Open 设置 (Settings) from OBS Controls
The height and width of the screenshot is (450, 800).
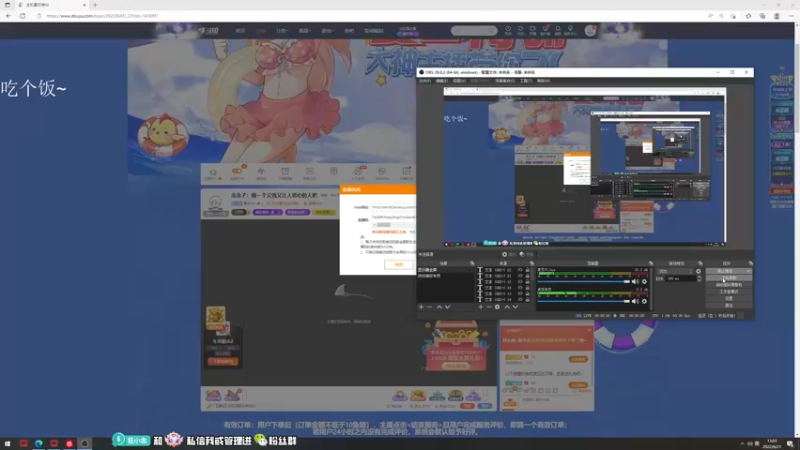pos(729,298)
